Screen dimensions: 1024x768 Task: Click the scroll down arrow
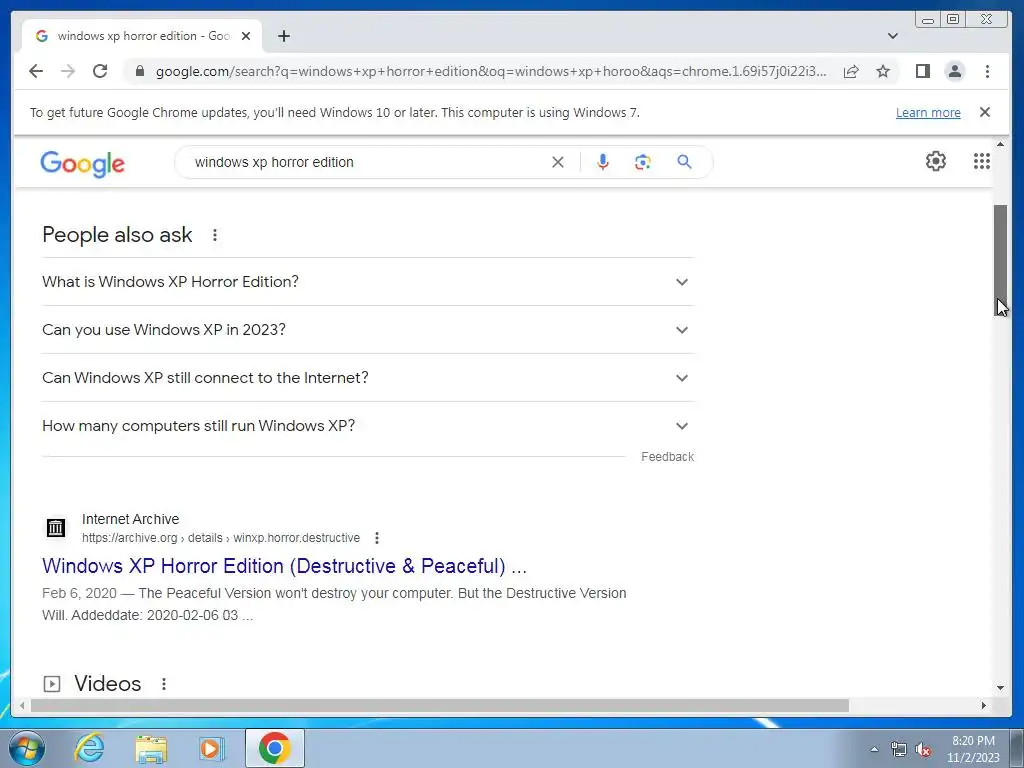point(1000,688)
